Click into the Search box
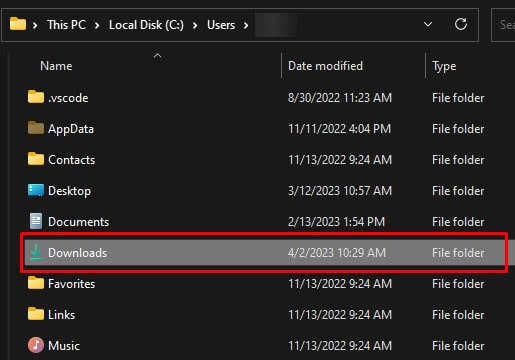Screen dimensions: 515x360 (x=503, y=25)
